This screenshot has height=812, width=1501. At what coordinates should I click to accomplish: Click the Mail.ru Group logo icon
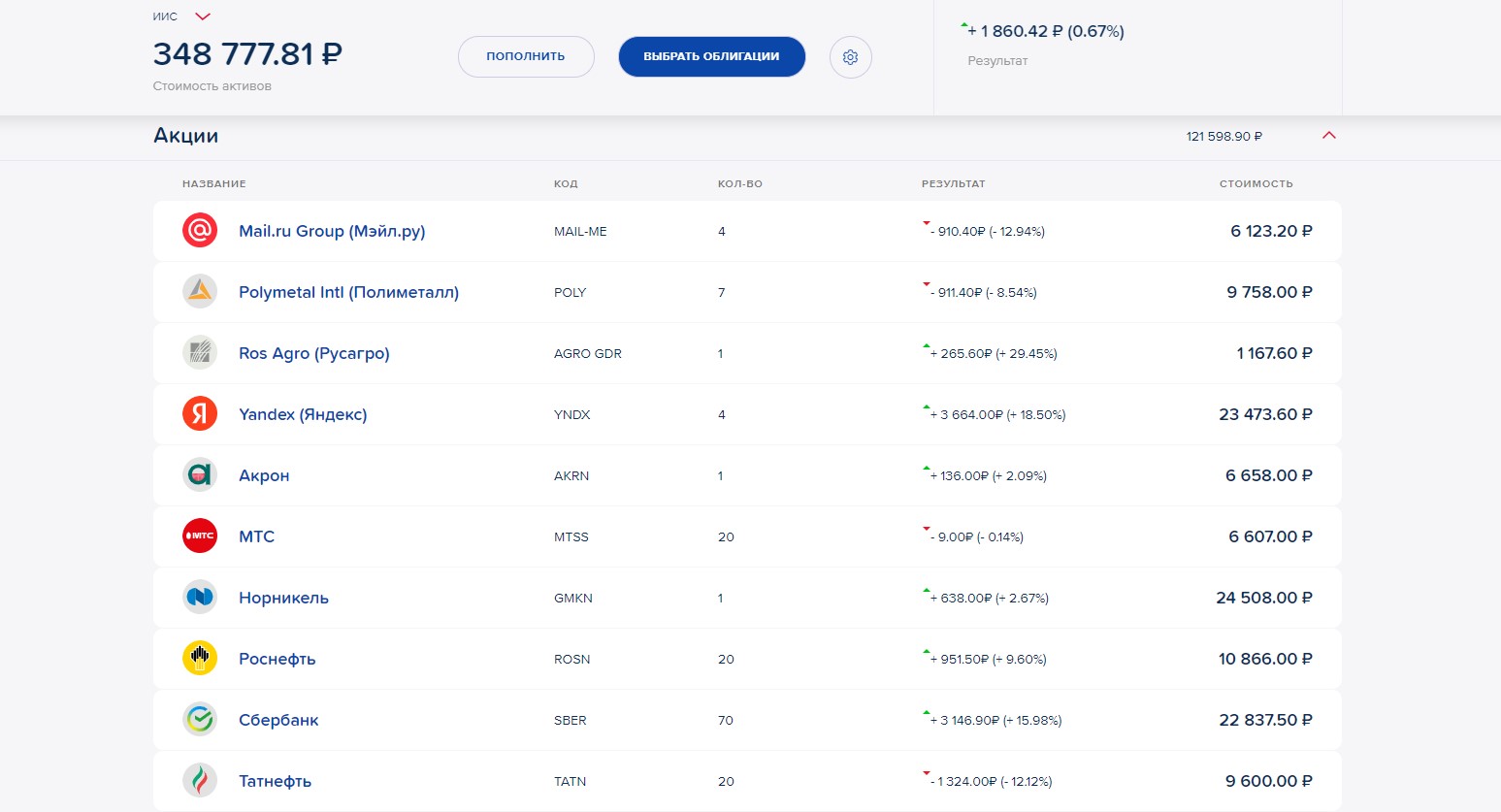click(200, 231)
